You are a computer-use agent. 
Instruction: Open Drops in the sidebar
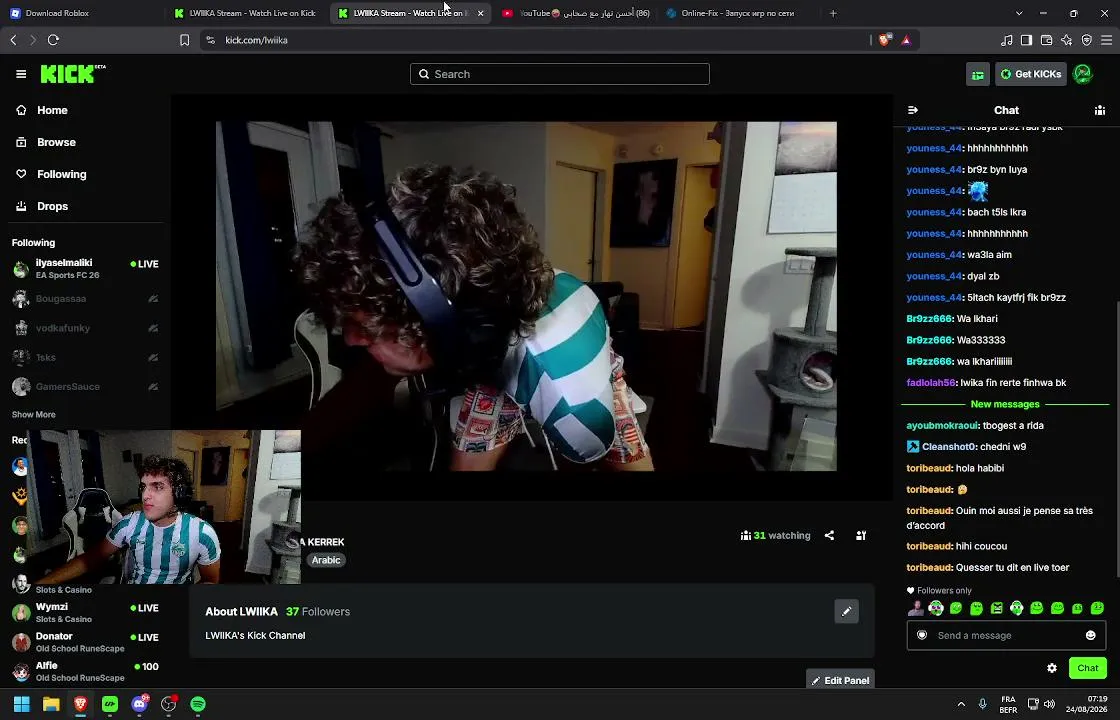(52, 206)
